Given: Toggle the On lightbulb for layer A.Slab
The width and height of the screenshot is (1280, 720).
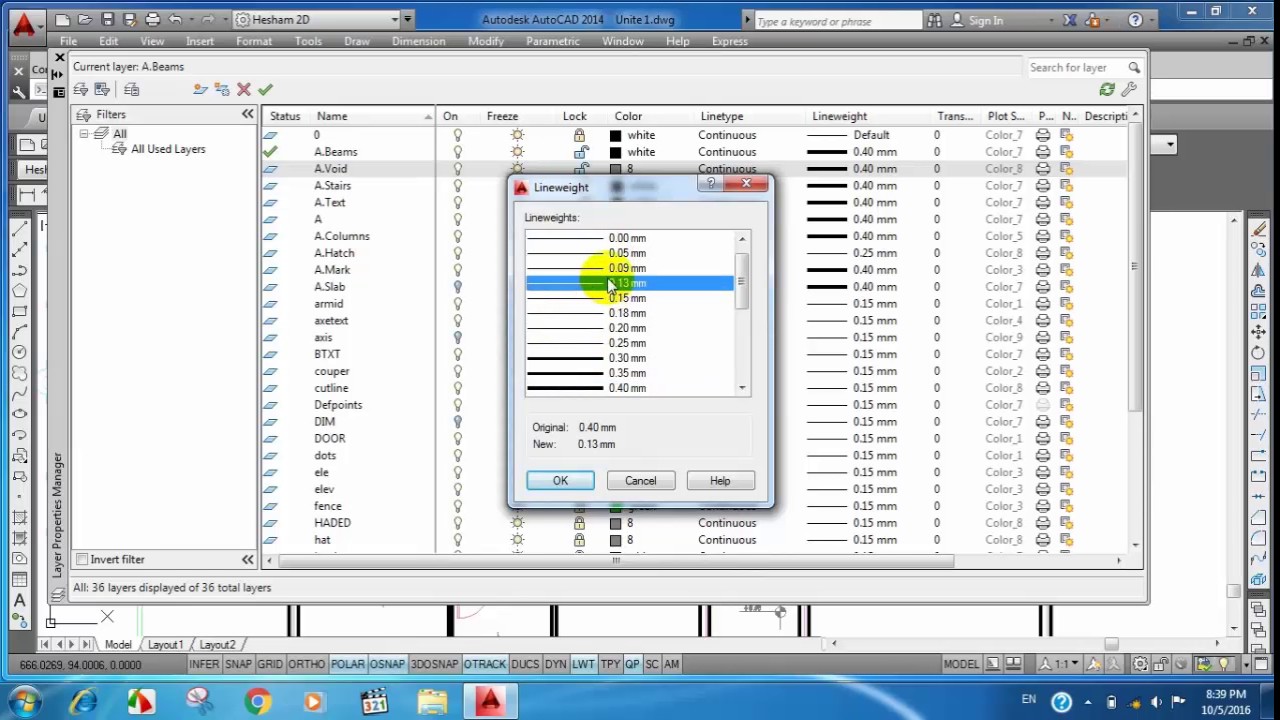Looking at the screenshot, I should pyautogui.click(x=458, y=287).
